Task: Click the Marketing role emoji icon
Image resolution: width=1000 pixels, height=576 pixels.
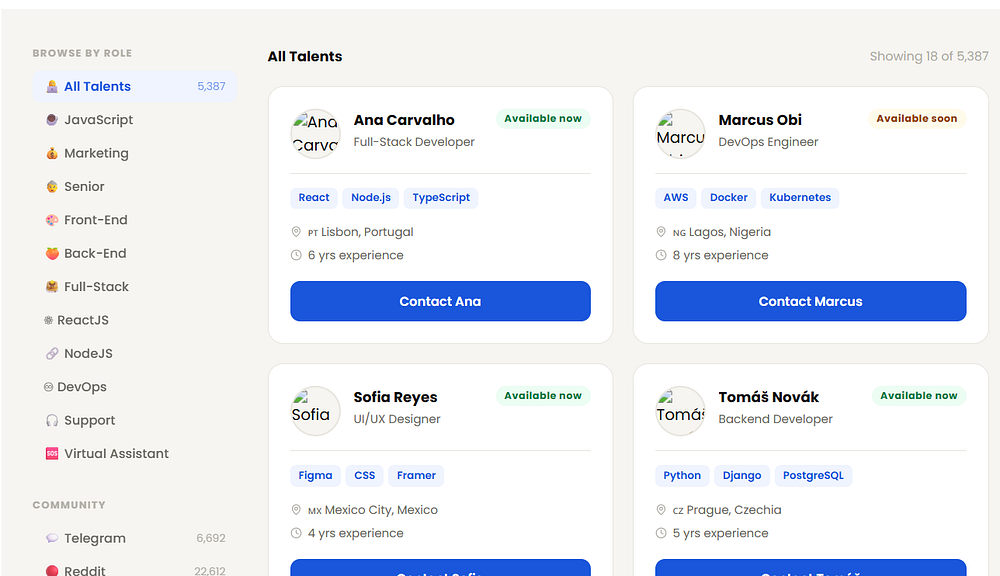Action: pyautogui.click(x=52, y=154)
